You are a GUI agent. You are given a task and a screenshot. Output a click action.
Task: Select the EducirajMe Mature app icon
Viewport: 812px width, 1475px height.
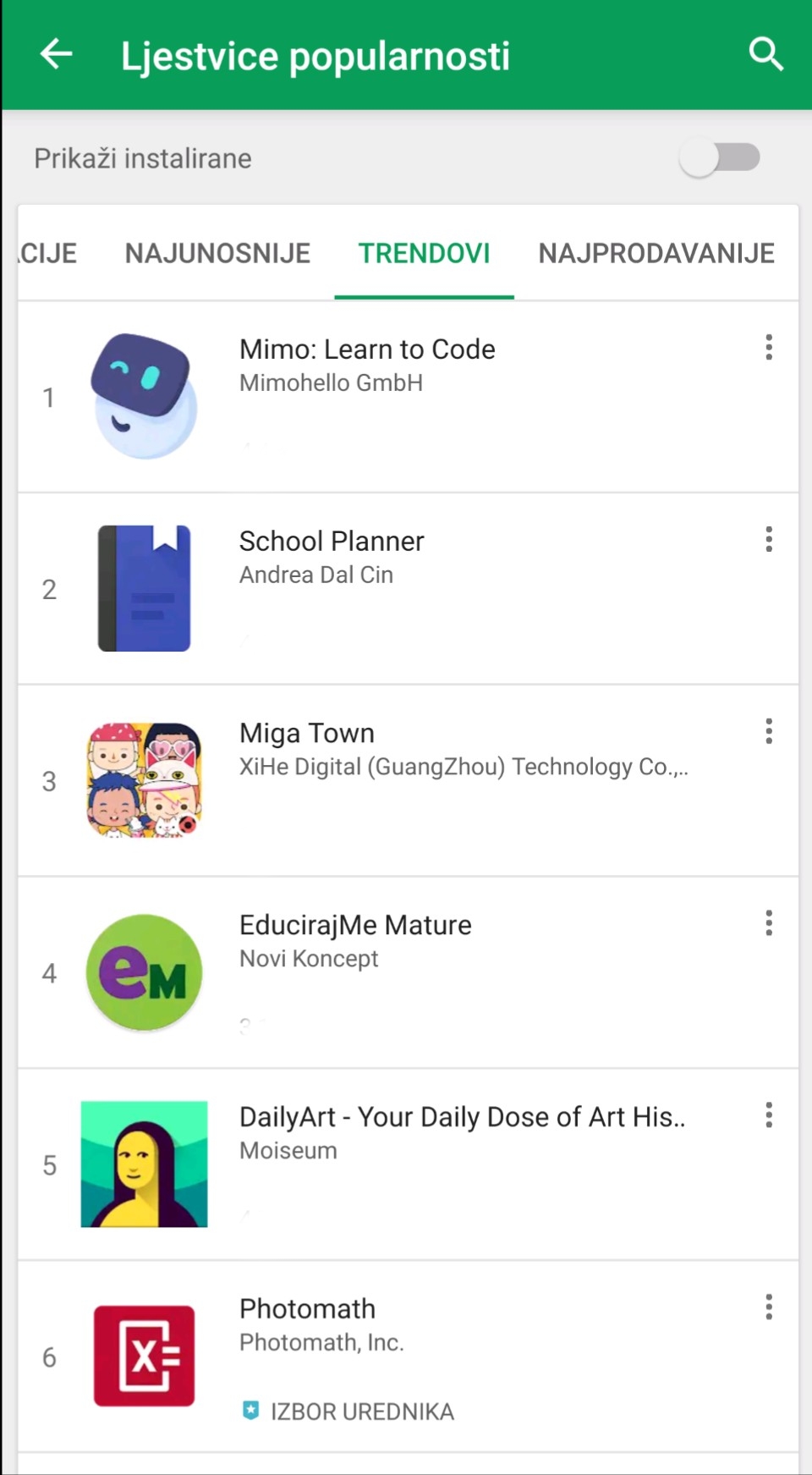(144, 972)
